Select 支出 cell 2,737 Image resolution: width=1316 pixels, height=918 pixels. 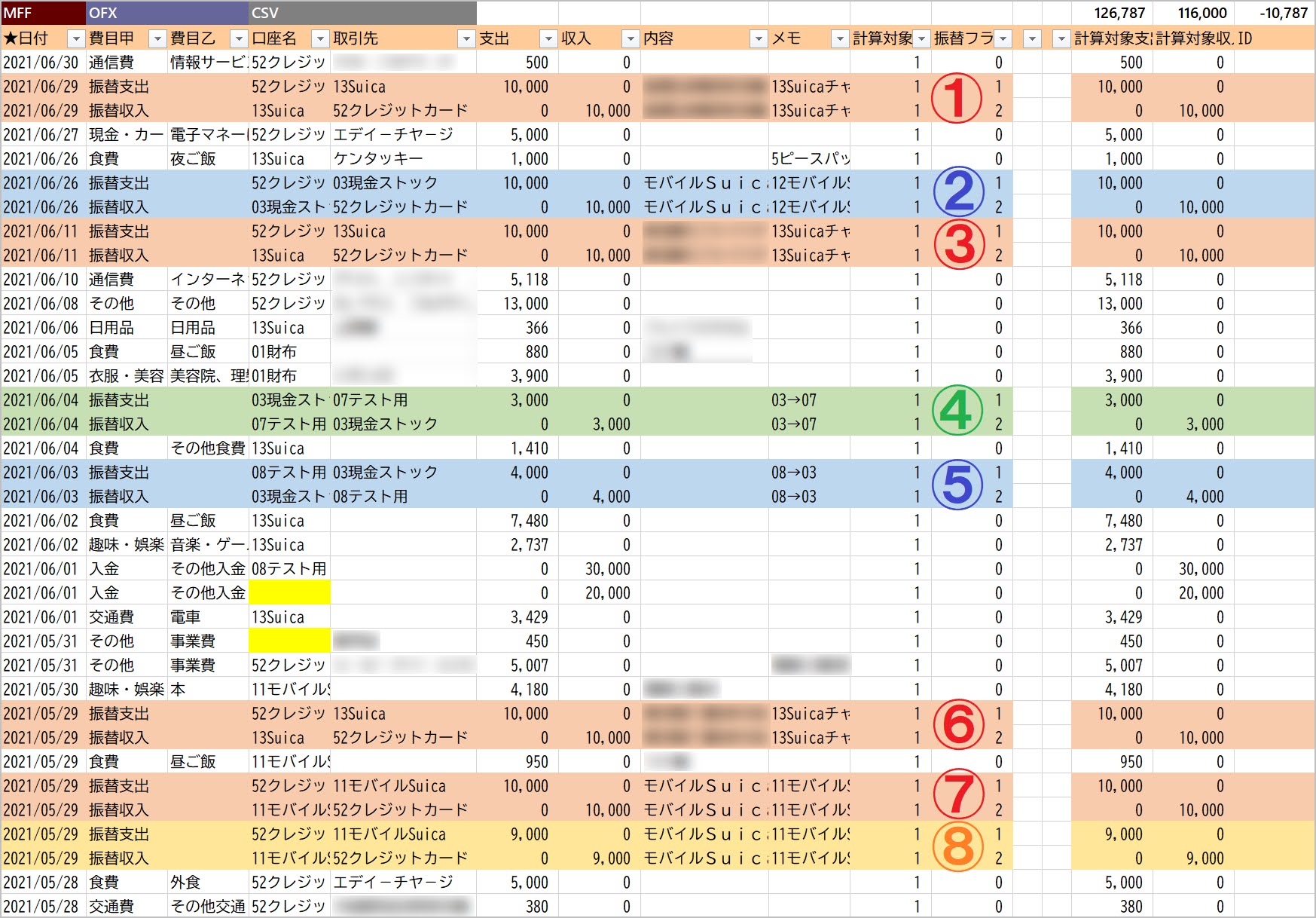coord(517,545)
